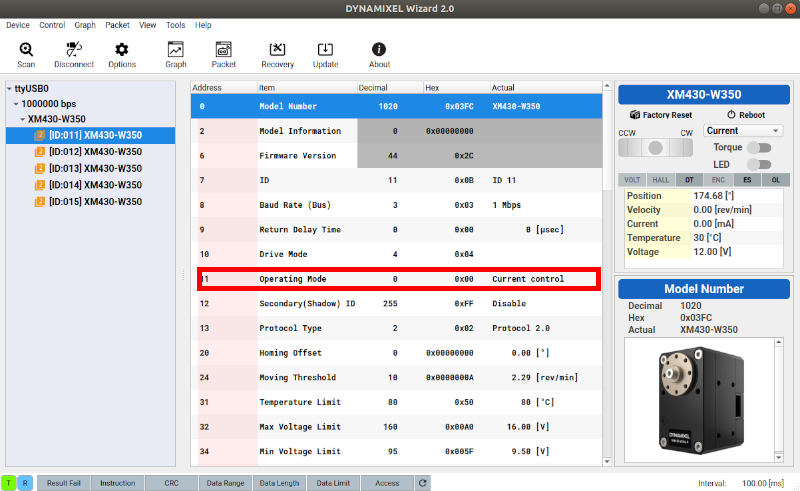This screenshot has height=491, width=800.
Task: Click the refresh status icon
Action: 422,483
